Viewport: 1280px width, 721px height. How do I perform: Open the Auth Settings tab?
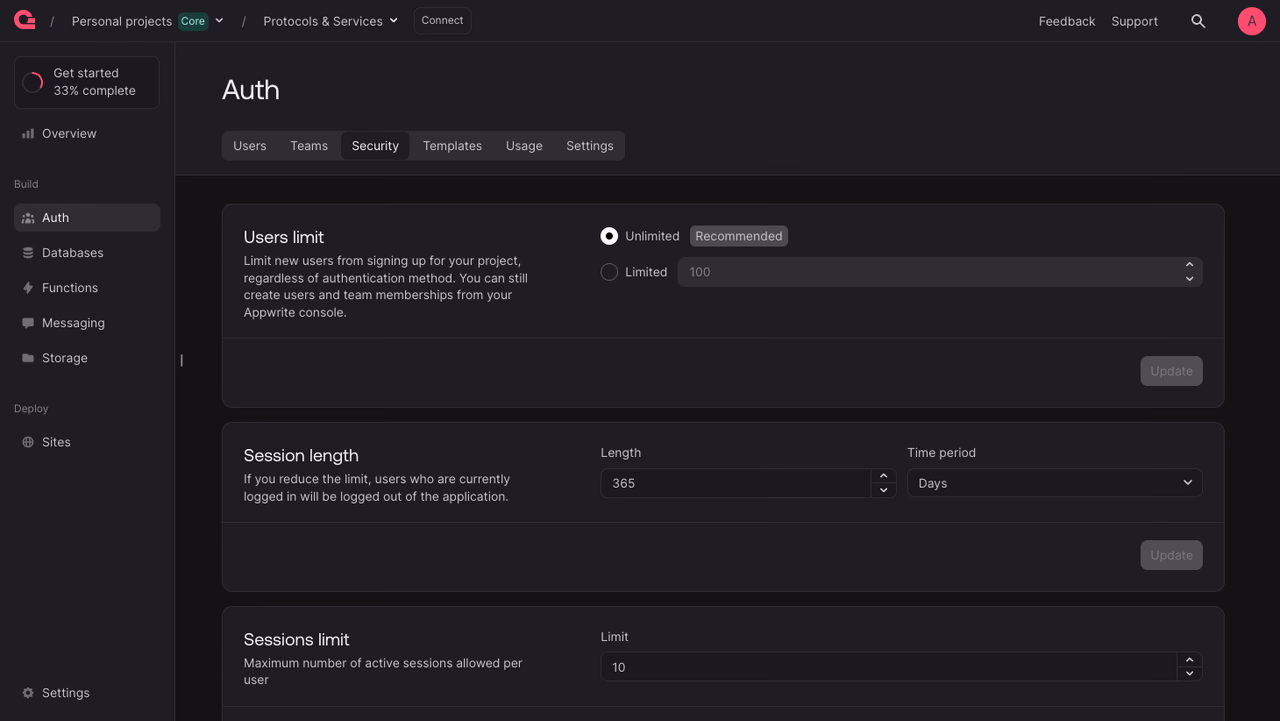click(x=590, y=146)
